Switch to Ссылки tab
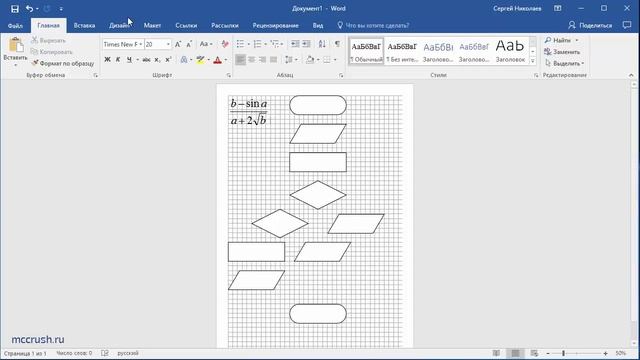The height and width of the screenshot is (360, 640). [x=186, y=25]
